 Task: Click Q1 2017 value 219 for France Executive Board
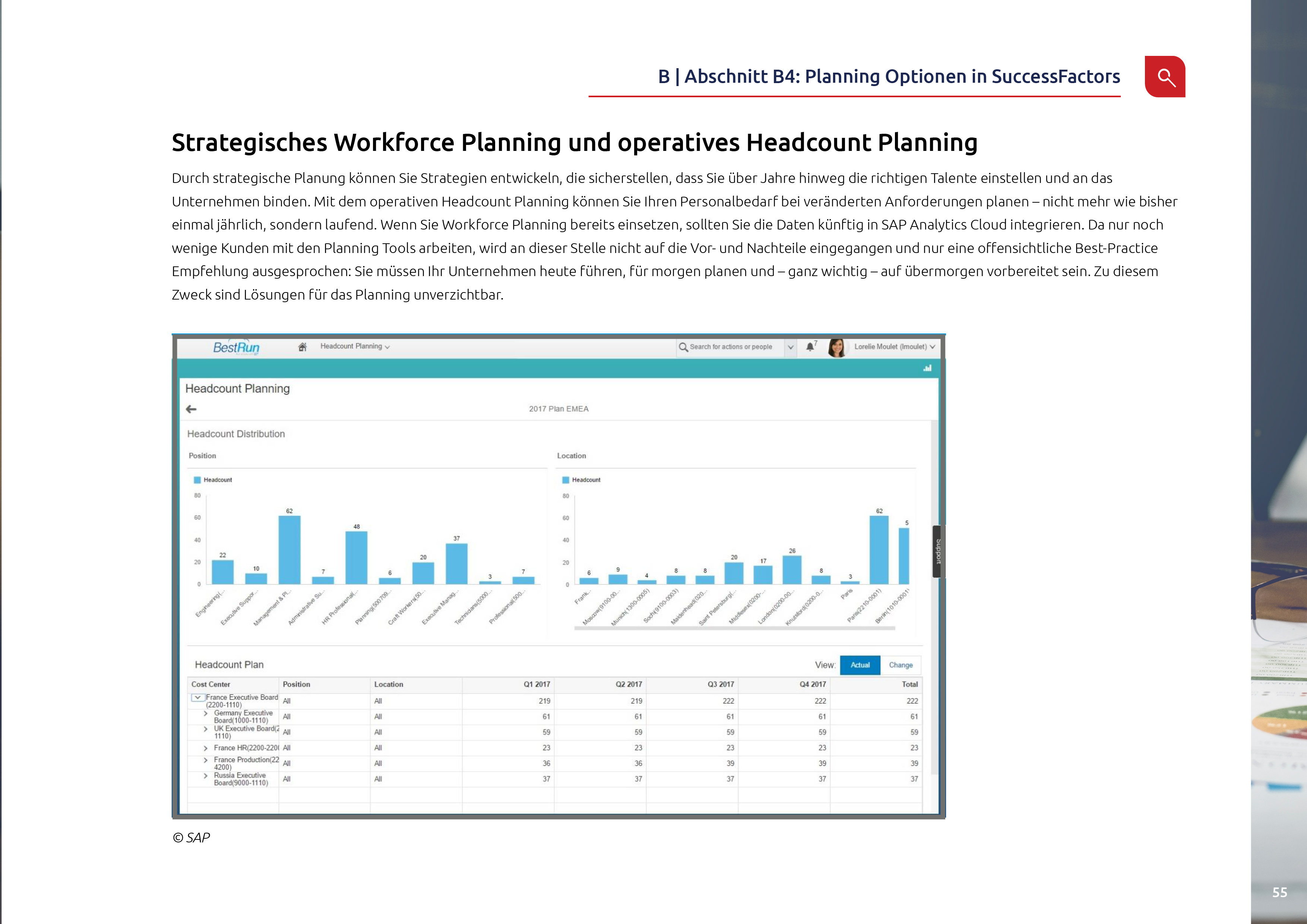[x=544, y=701]
